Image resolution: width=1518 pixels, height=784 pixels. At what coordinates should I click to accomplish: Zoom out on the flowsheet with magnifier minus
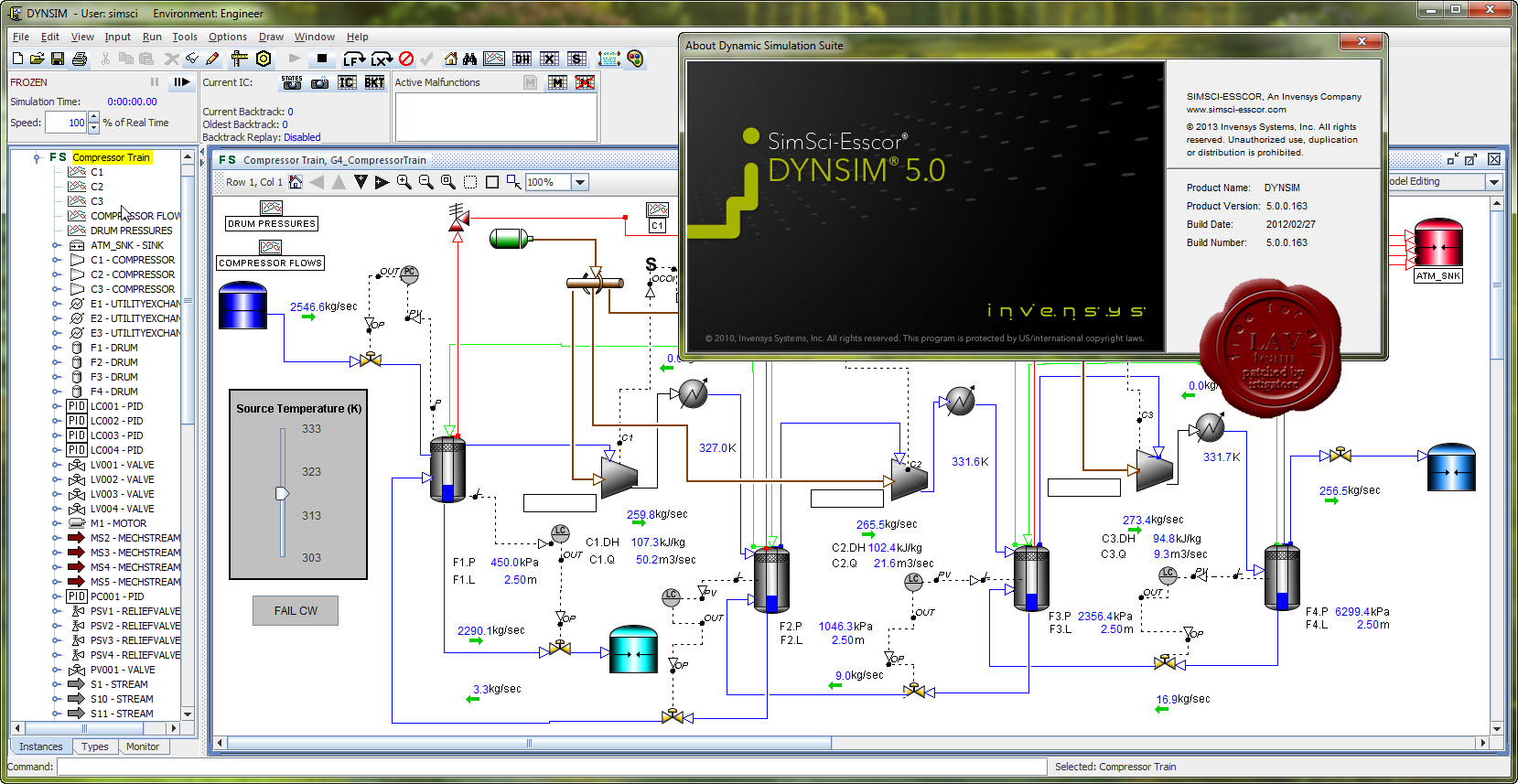point(426,182)
